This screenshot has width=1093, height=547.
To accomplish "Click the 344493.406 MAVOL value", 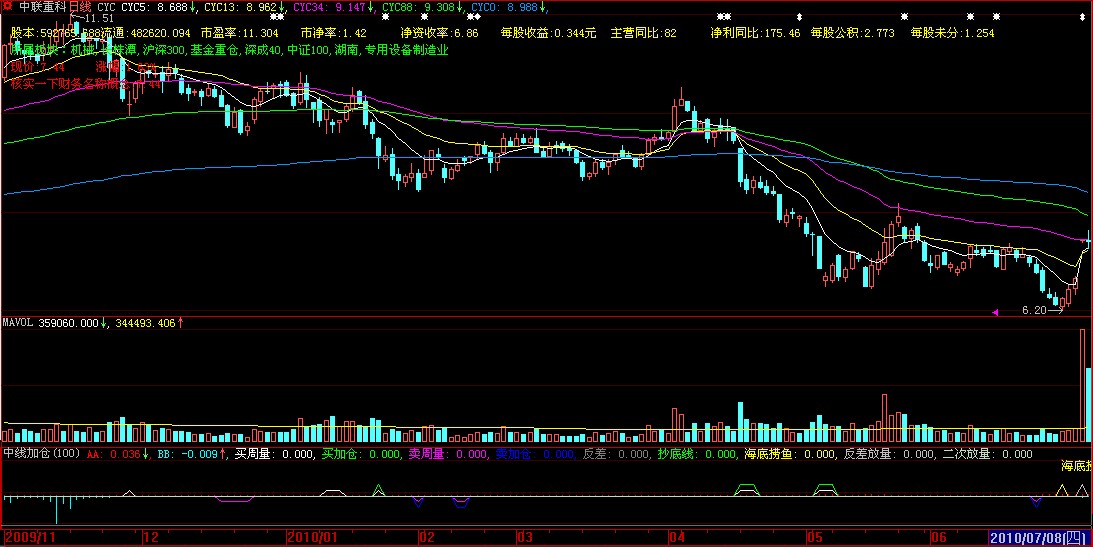I will 147,323.
